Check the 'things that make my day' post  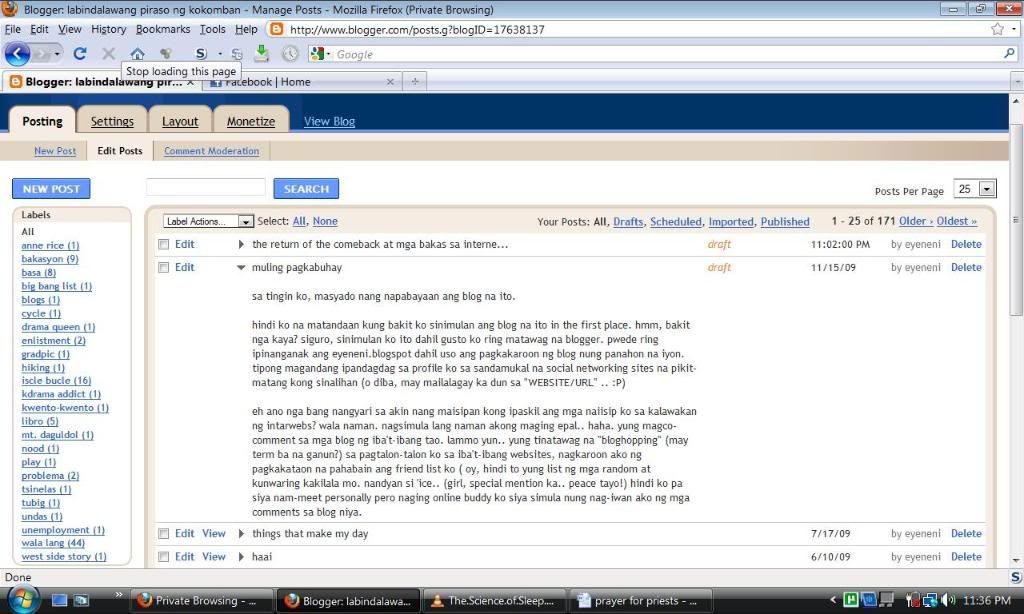coord(164,534)
